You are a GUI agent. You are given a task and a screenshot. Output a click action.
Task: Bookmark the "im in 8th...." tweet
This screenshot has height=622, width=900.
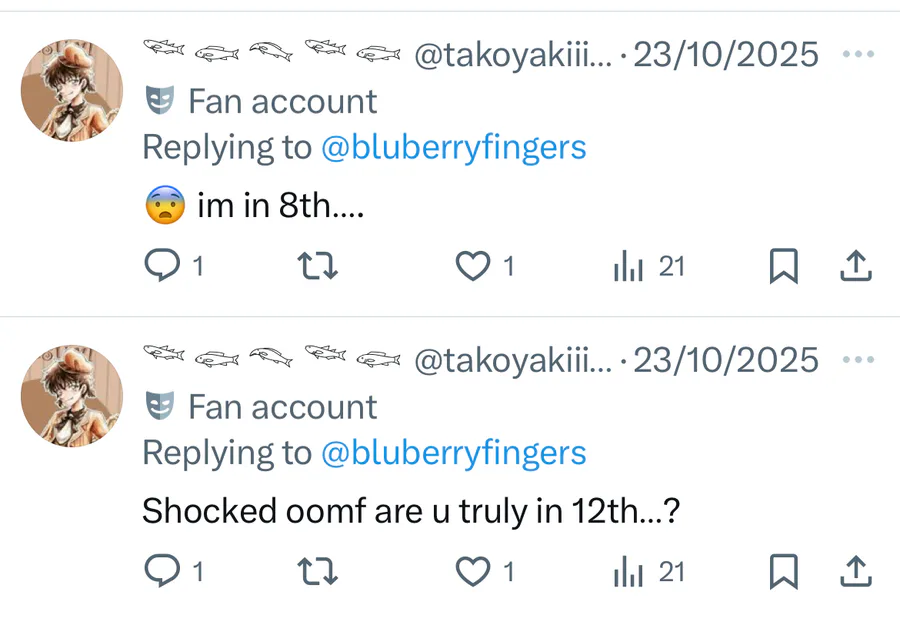tap(784, 266)
